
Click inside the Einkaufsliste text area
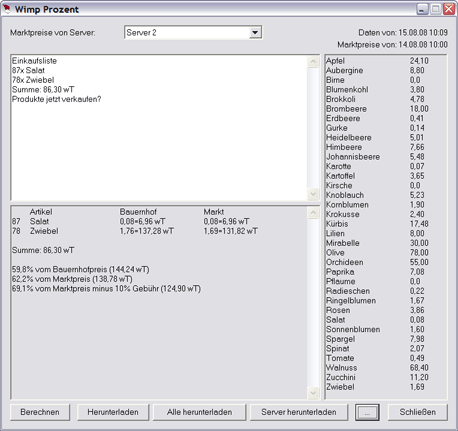click(x=159, y=127)
